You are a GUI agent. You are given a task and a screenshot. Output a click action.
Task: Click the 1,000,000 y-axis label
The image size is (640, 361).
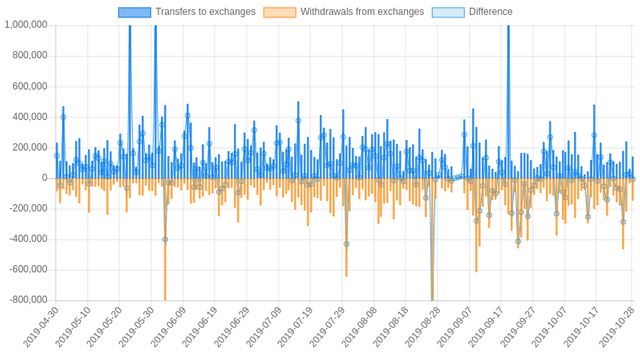(26, 25)
